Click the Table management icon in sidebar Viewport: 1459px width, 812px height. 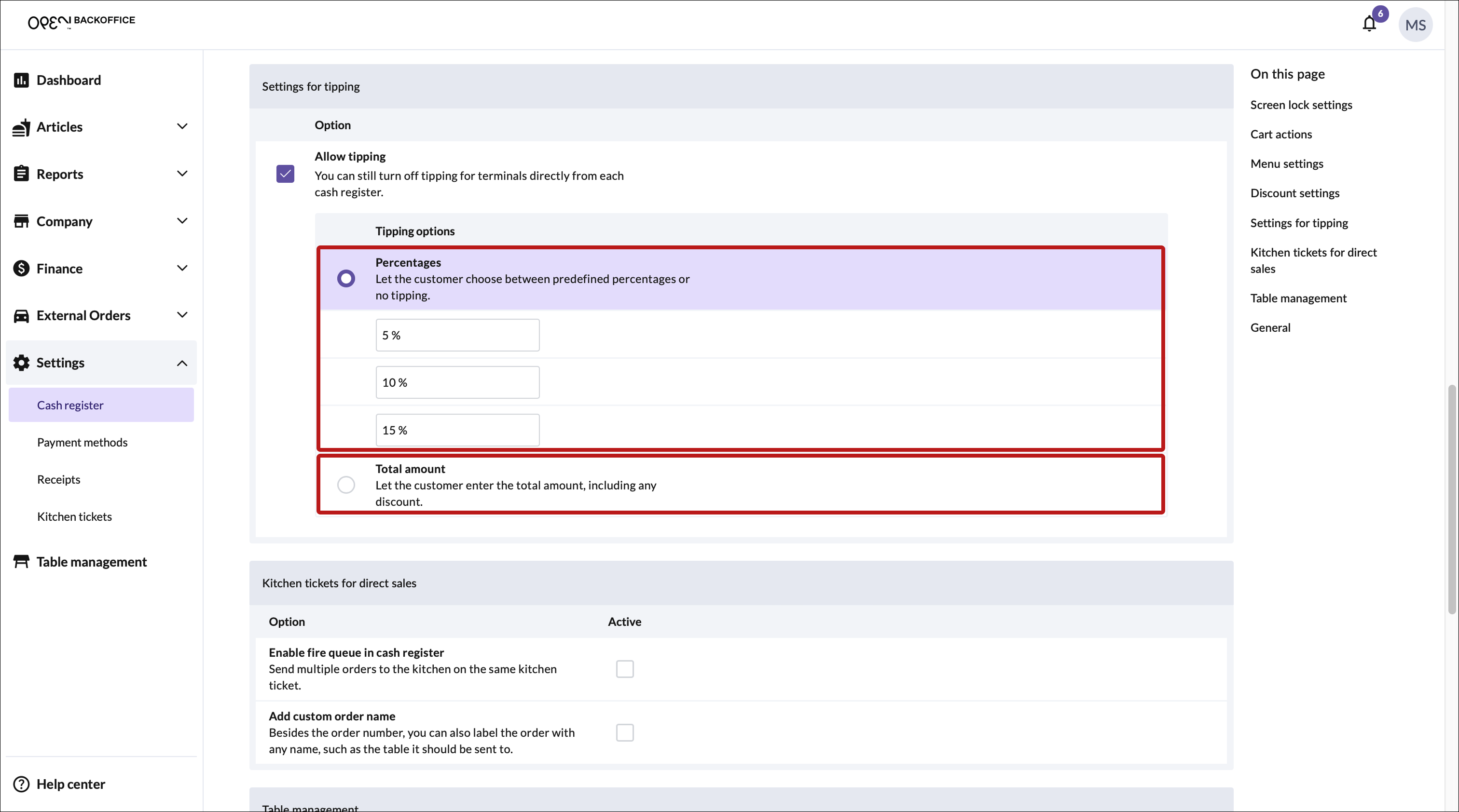click(x=21, y=561)
